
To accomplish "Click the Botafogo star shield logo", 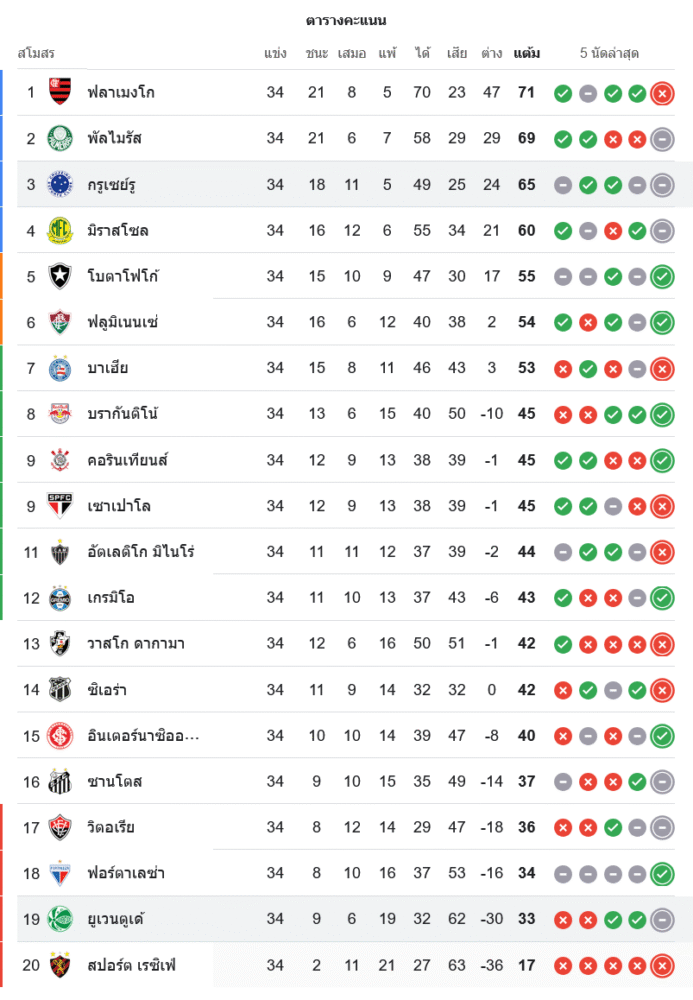I will point(60,276).
